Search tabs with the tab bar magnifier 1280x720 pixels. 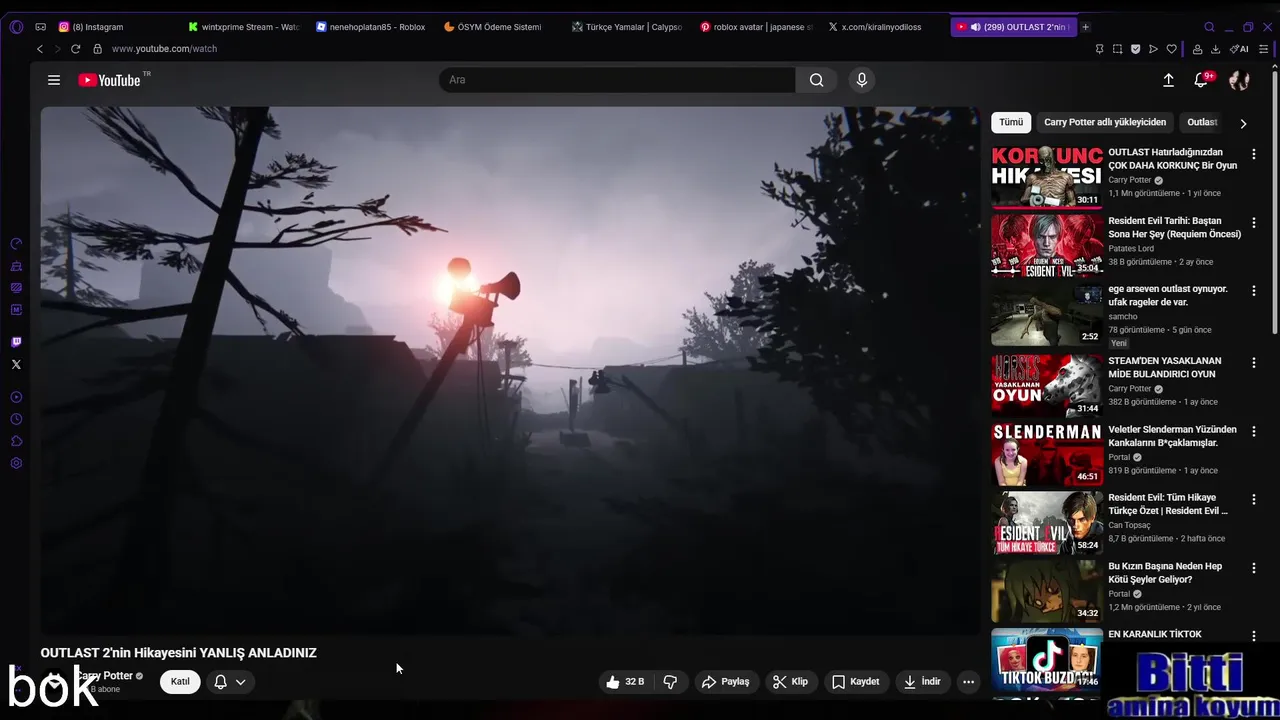1209,27
